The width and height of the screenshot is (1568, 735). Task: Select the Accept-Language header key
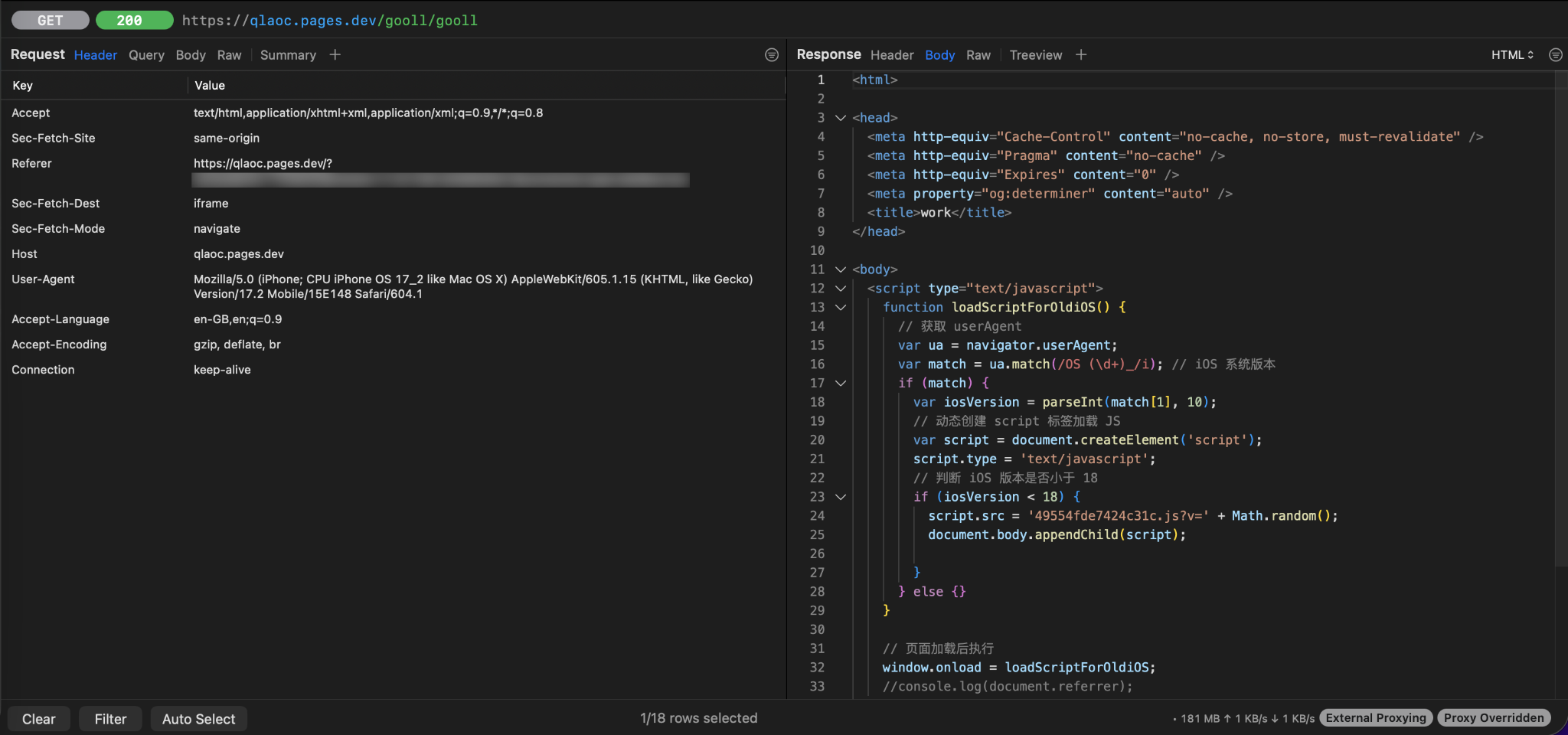(60, 318)
